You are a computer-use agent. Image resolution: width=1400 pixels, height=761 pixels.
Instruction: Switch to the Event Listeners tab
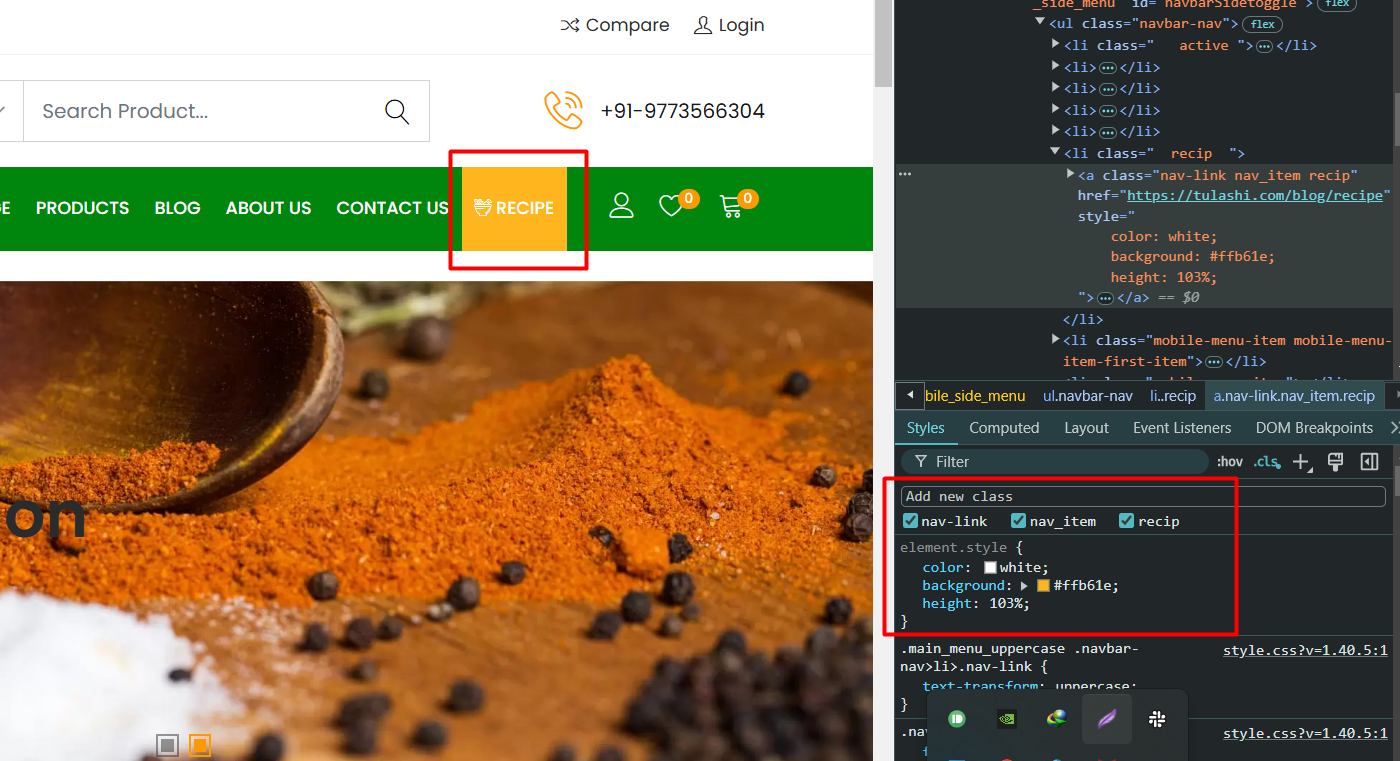point(1182,428)
